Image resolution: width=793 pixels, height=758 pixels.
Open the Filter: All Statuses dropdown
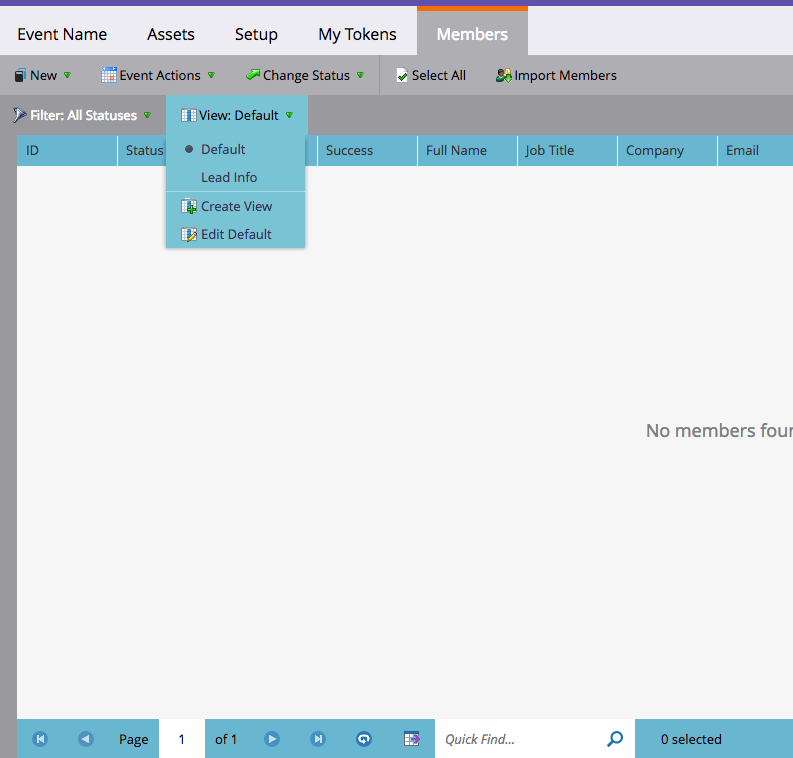click(x=82, y=115)
